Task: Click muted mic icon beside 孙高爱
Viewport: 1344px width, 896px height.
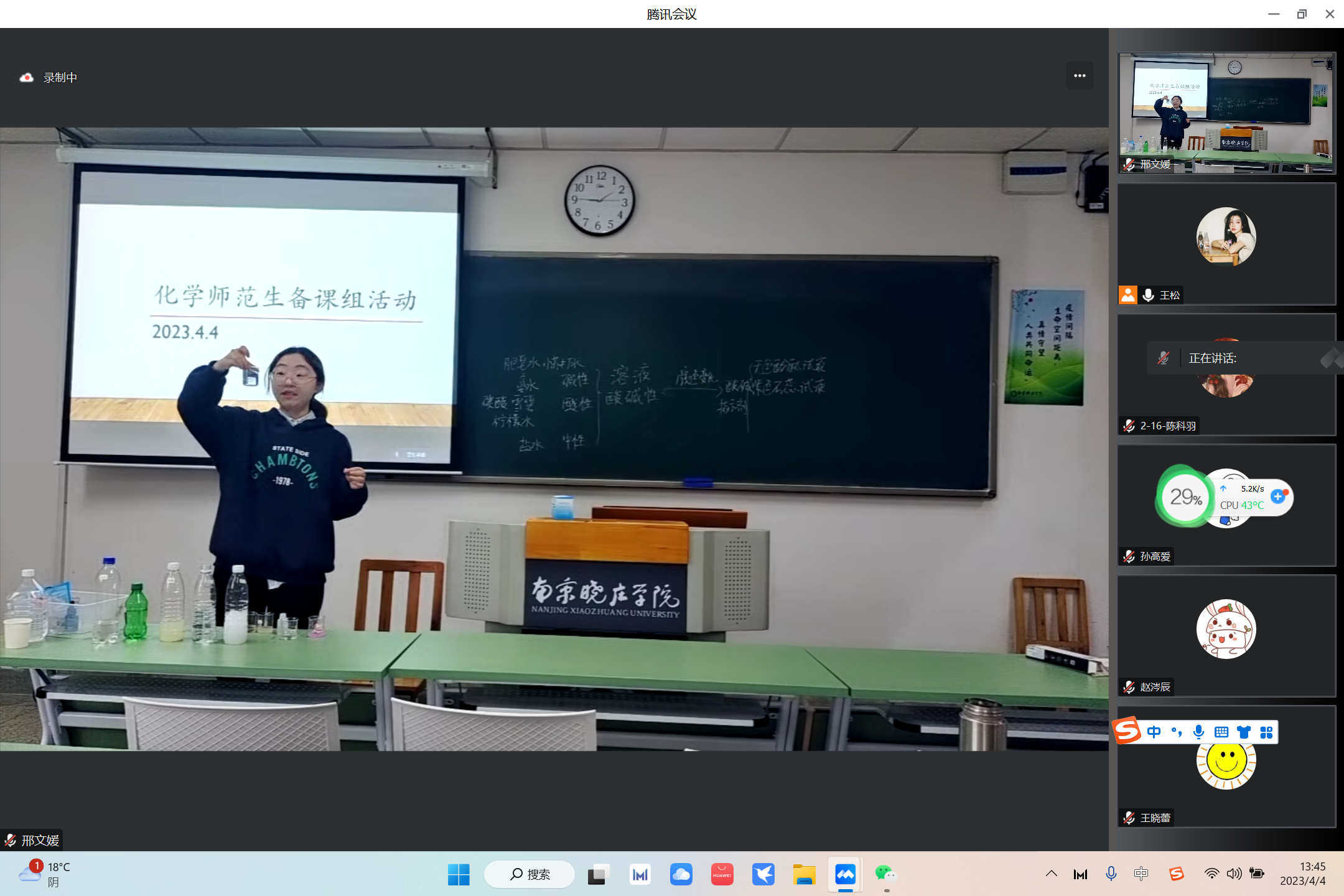Action: coord(1129,556)
